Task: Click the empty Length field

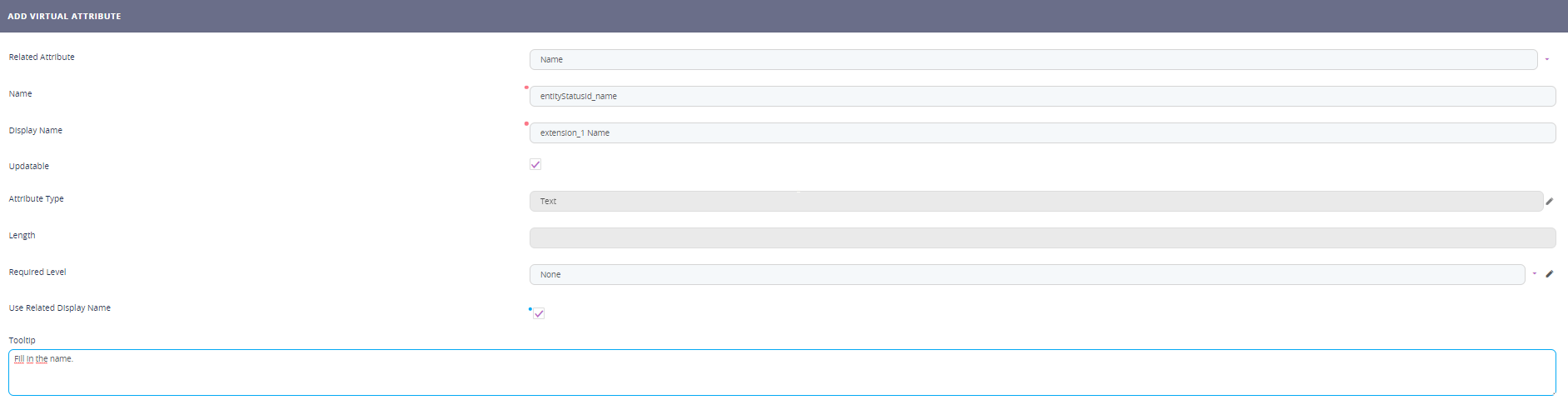Action: pyautogui.click(x=1042, y=238)
